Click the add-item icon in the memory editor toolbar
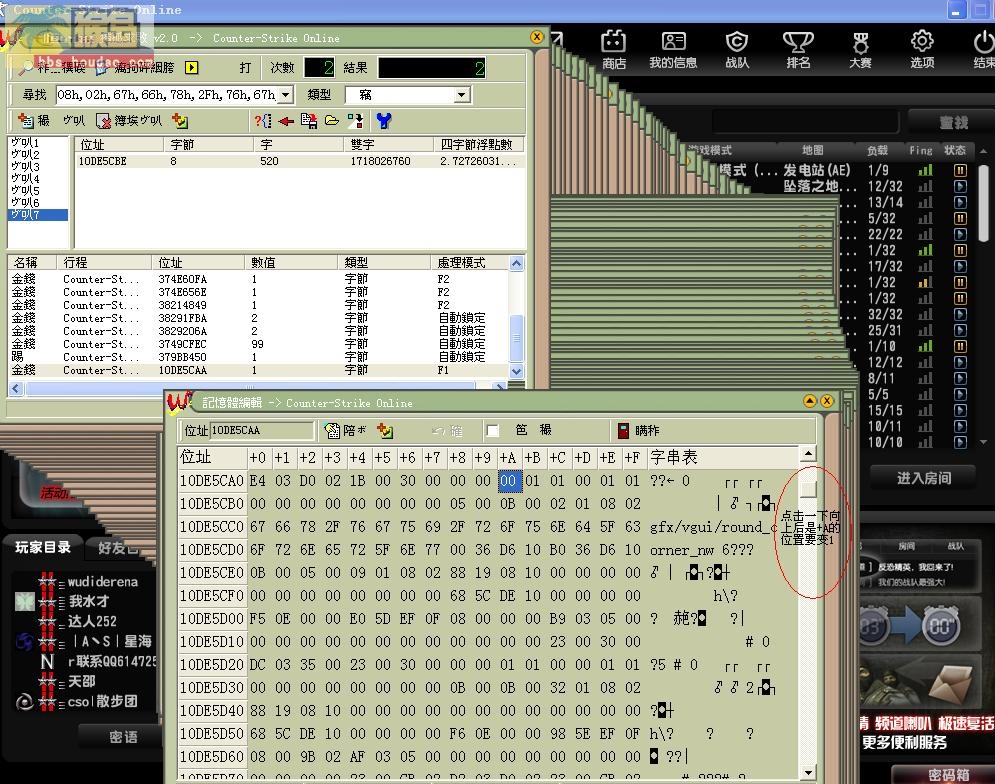The image size is (995, 784). point(385,430)
